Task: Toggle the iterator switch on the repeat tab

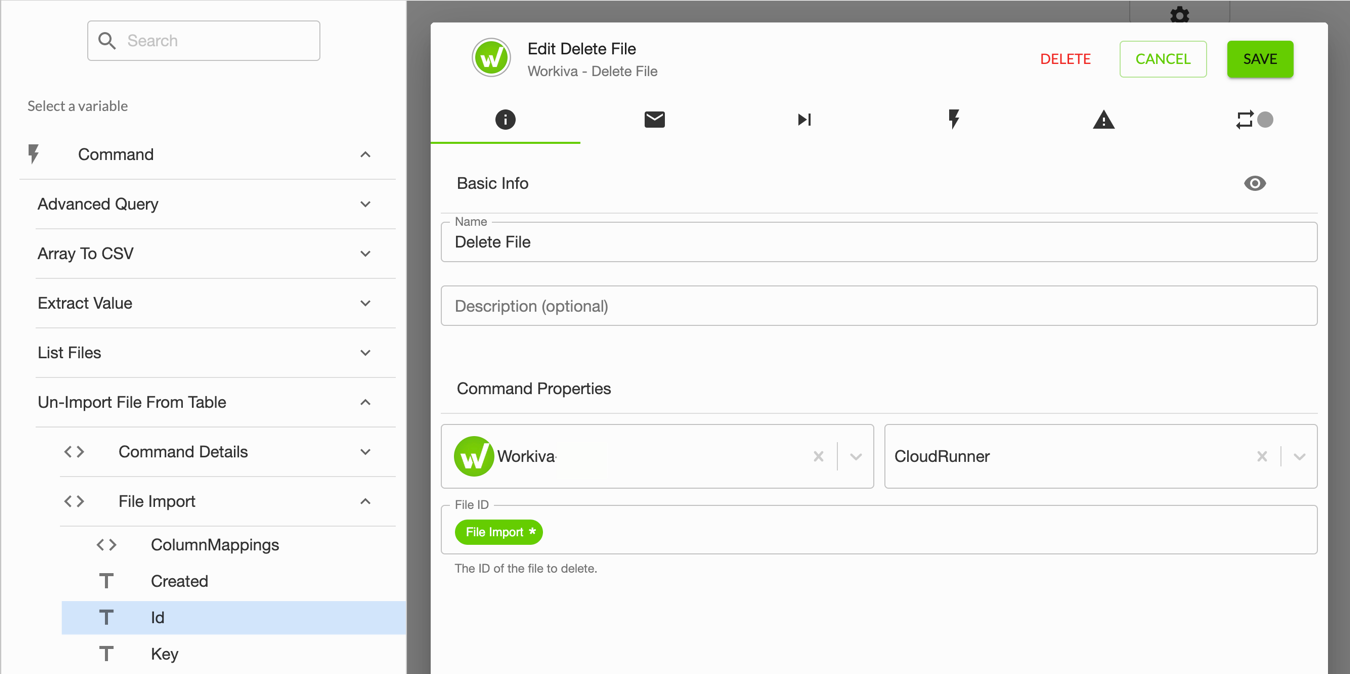Action: [x=1265, y=119]
